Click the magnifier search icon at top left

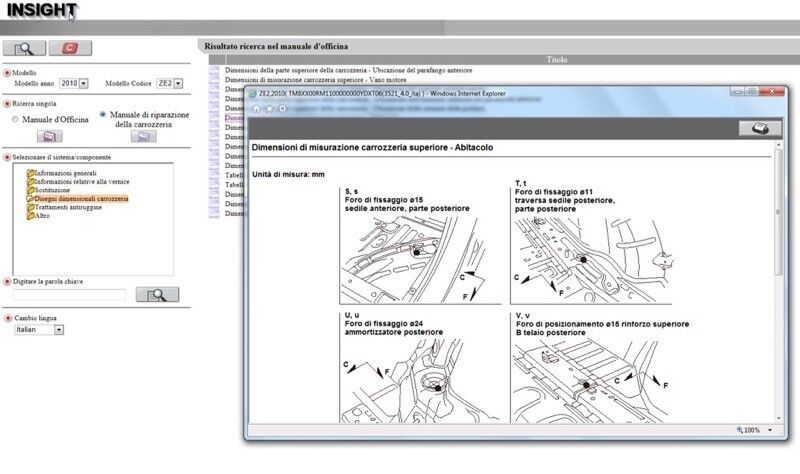click(x=24, y=48)
